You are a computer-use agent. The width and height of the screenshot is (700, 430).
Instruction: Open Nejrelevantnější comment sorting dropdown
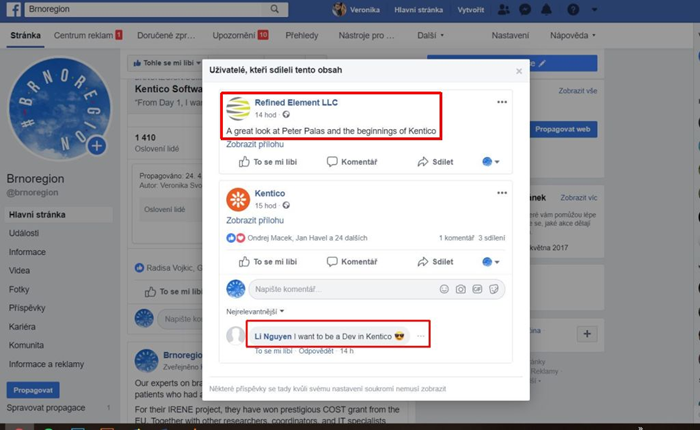tap(255, 312)
